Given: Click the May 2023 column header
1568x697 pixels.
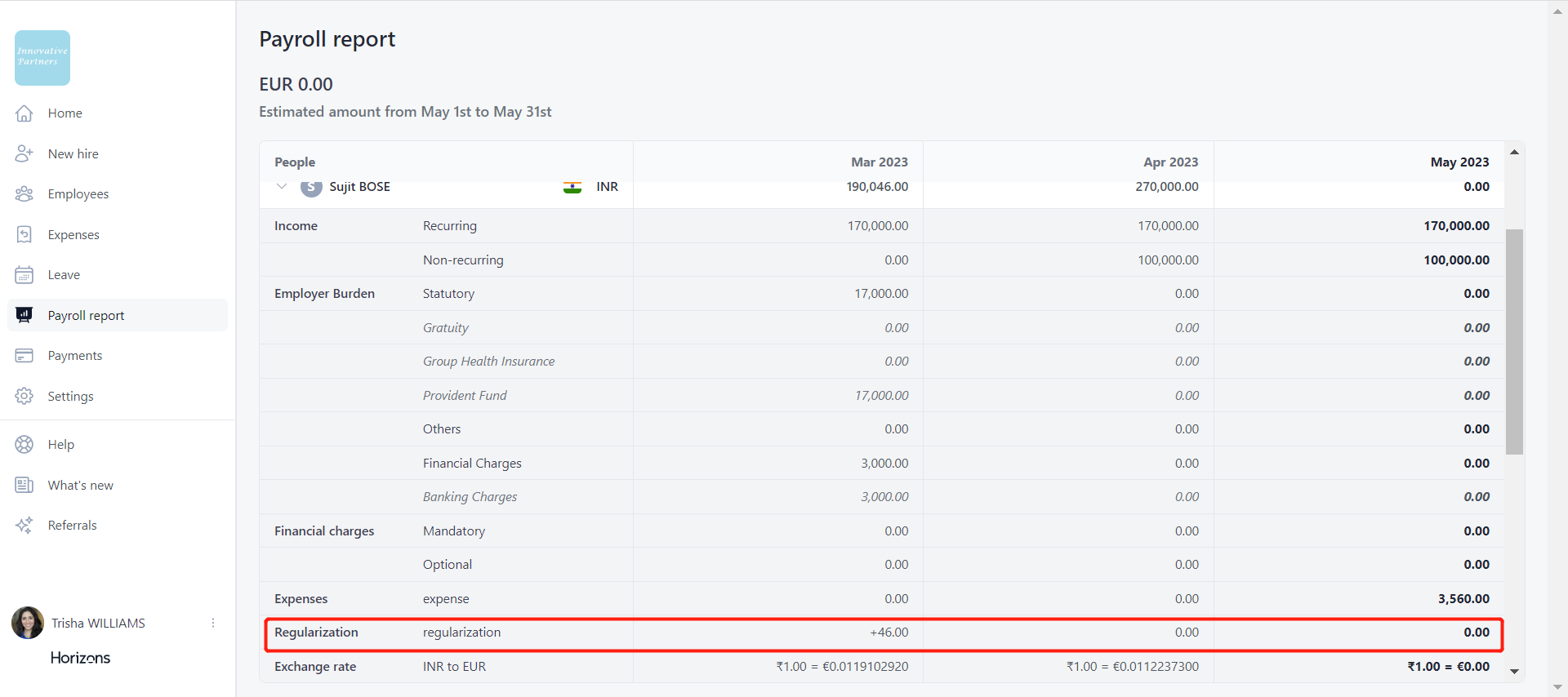Looking at the screenshot, I should [1459, 162].
